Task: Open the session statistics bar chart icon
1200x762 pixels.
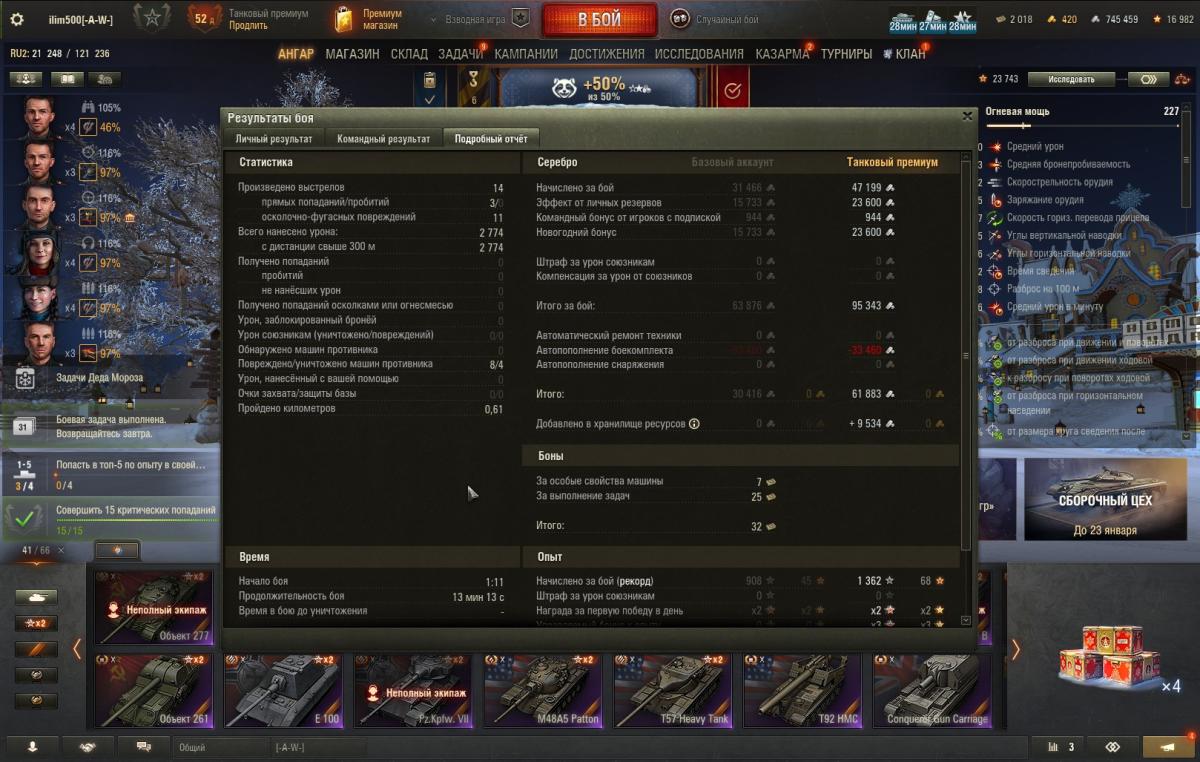Action: [1060, 747]
